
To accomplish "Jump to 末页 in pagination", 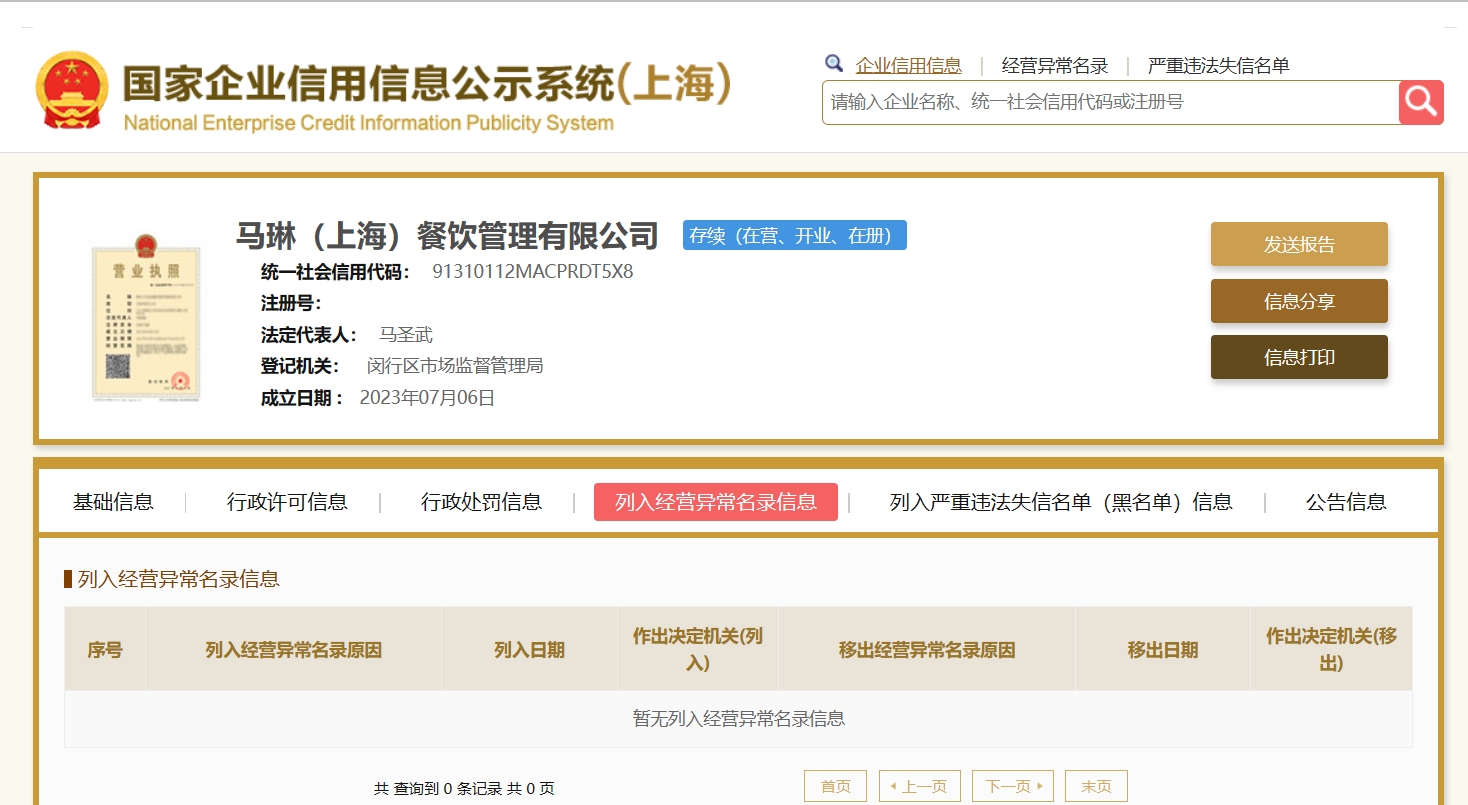I will click(1096, 786).
